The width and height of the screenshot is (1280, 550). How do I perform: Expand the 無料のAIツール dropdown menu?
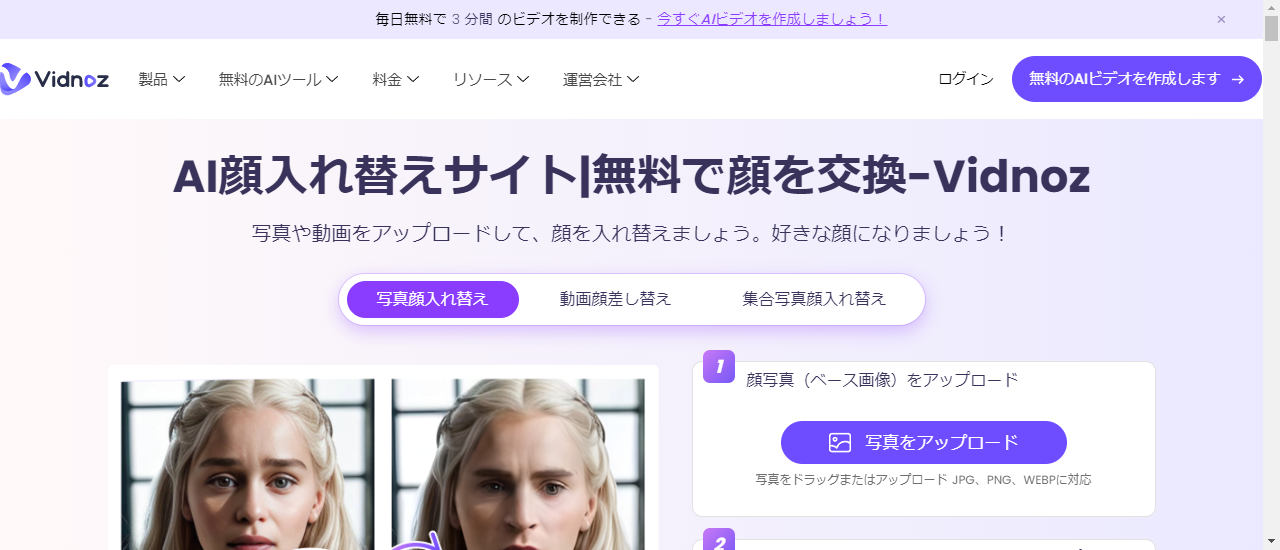click(278, 79)
